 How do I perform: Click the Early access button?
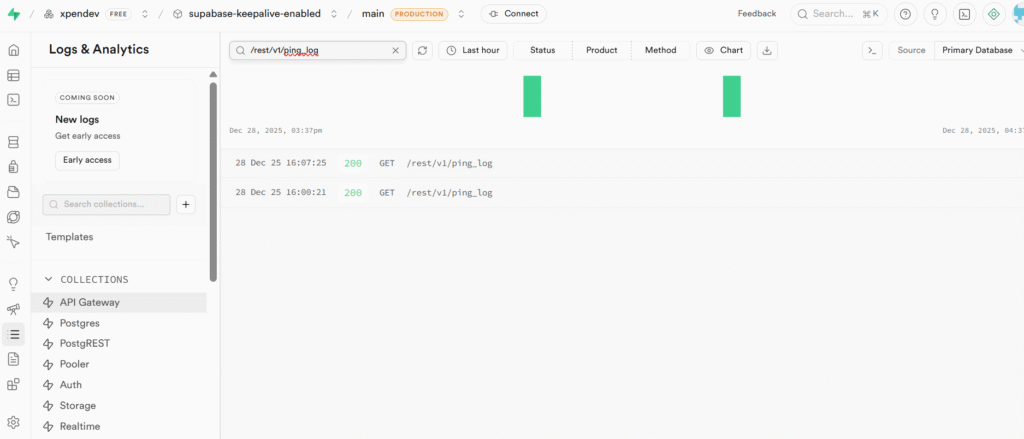(87, 160)
